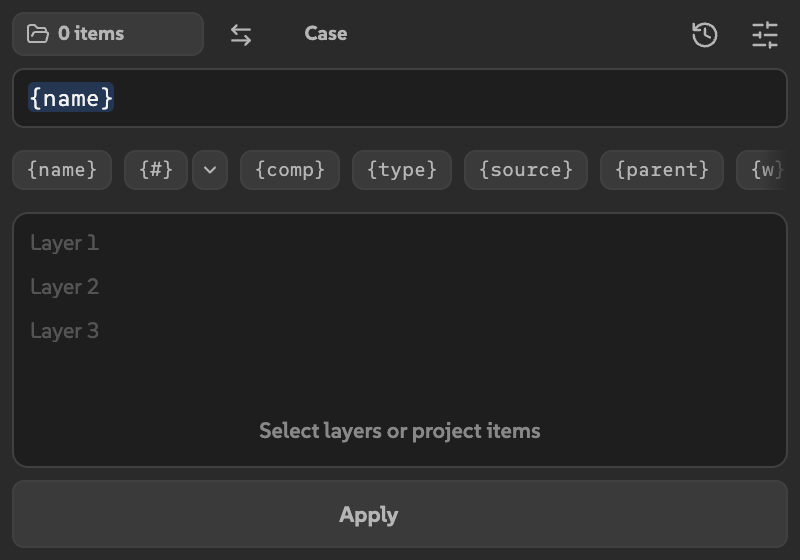Image resolution: width=800 pixels, height=560 pixels.
Task: Expand the dropdown arrow next to {#}
Action: (x=210, y=170)
